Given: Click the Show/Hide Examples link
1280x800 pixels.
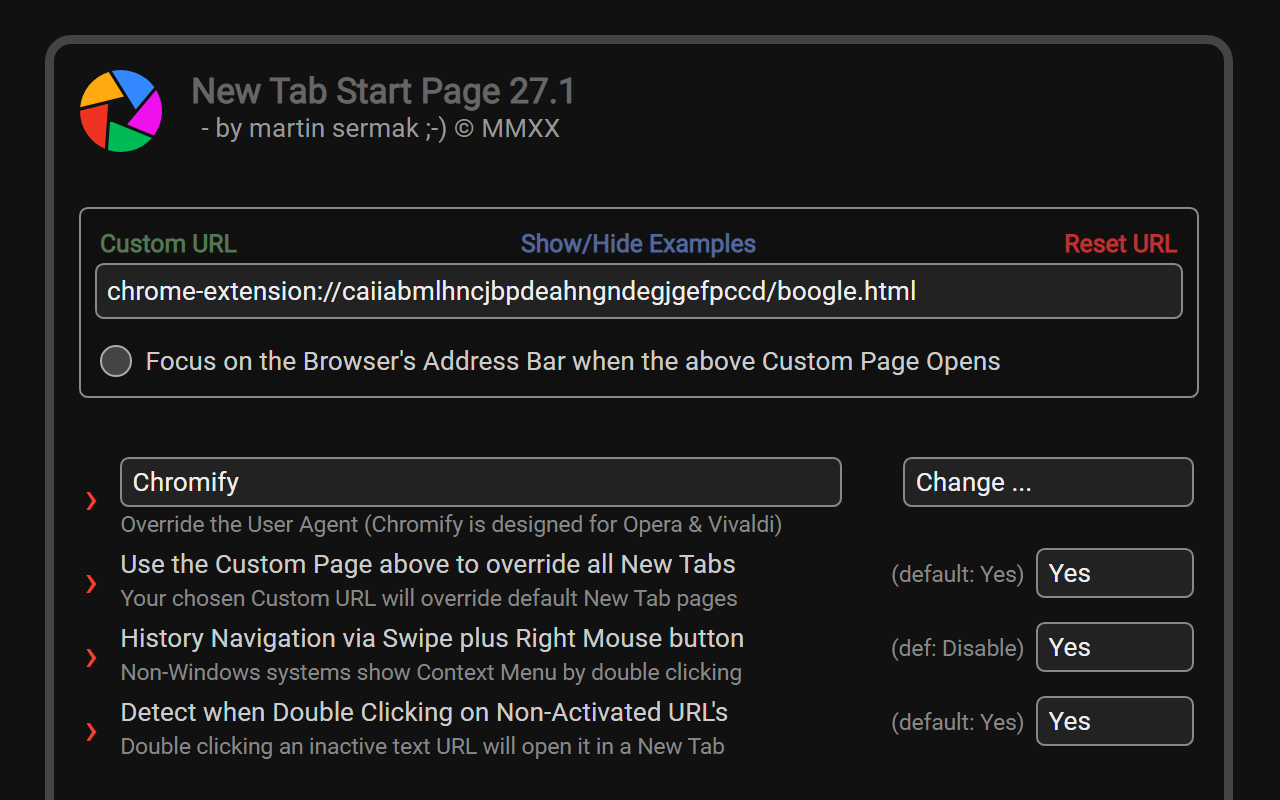Looking at the screenshot, I should [638, 244].
